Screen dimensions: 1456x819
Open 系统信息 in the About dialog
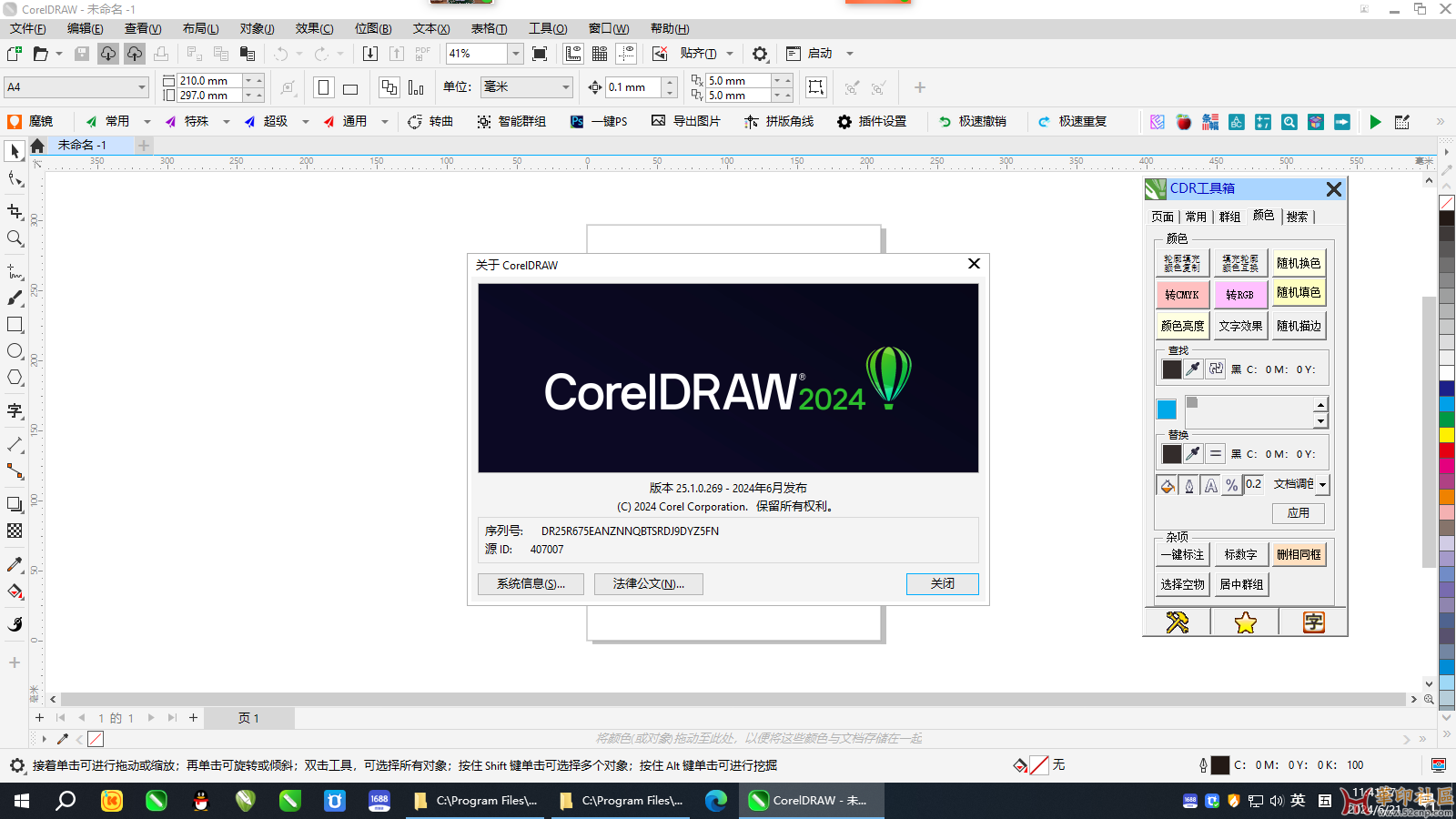tap(531, 583)
